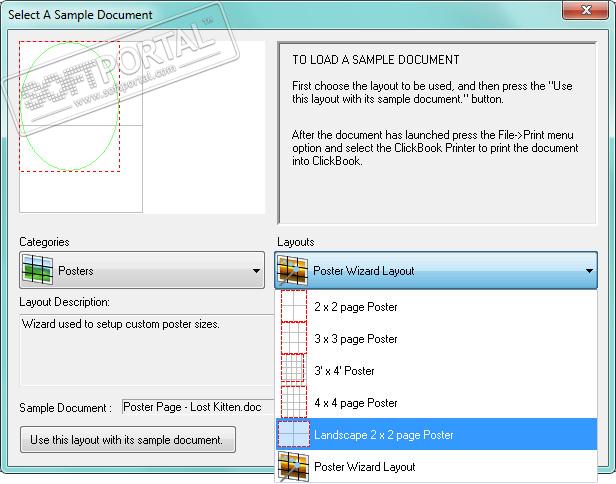Click the Layout Description text box

(147, 350)
